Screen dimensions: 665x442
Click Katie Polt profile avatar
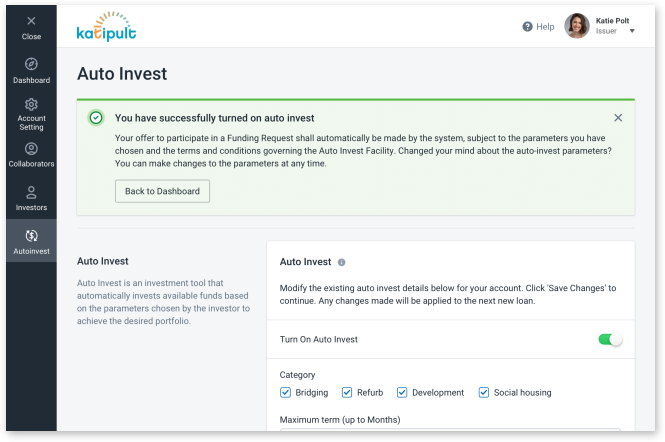click(577, 26)
